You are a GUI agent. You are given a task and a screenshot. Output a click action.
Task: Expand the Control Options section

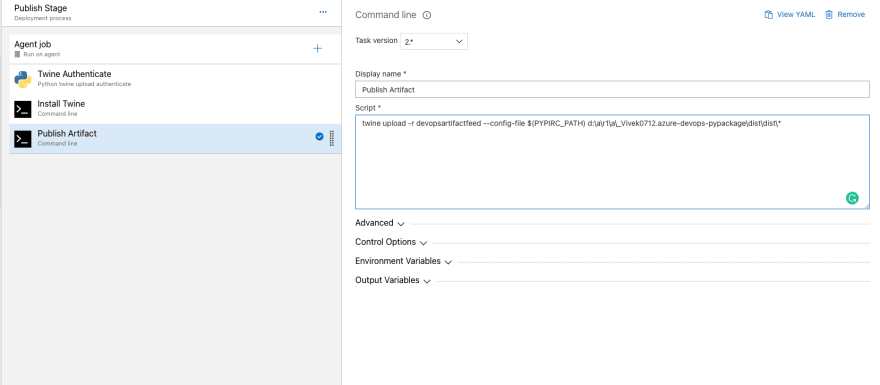(391, 242)
